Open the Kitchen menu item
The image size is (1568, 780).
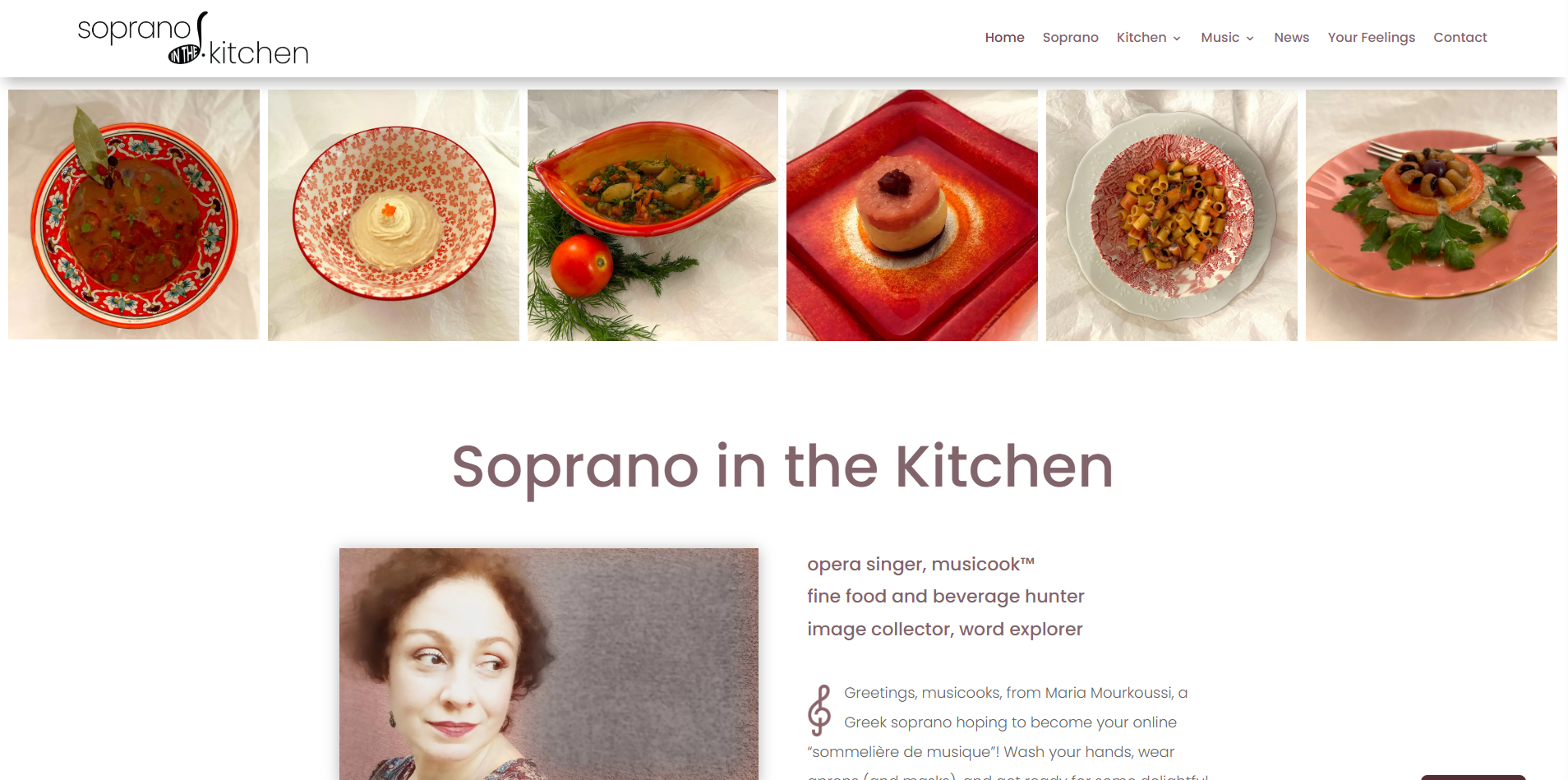(x=1141, y=38)
